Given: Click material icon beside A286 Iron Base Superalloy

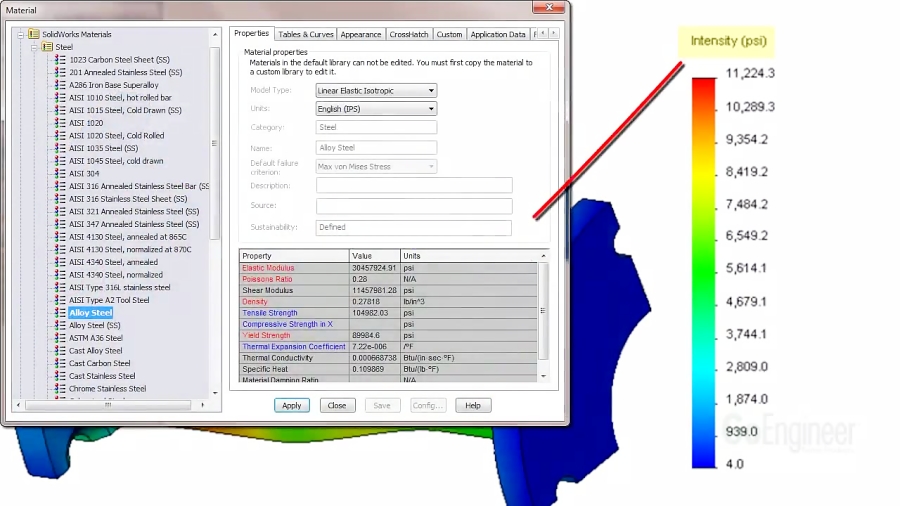Looking at the screenshot, I should pos(60,85).
